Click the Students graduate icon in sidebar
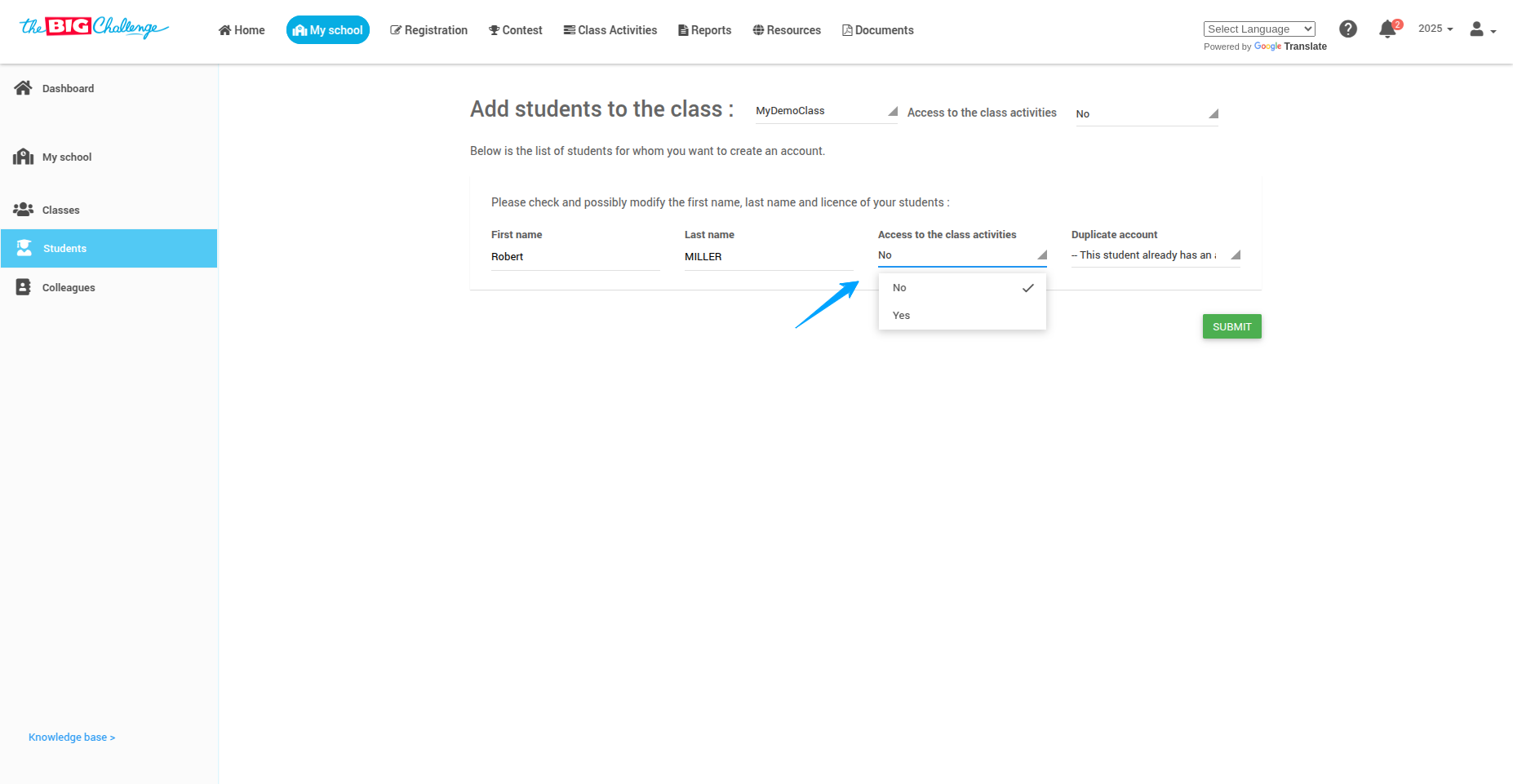The width and height of the screenshot is (1513, 784). [x=24, y=248]
